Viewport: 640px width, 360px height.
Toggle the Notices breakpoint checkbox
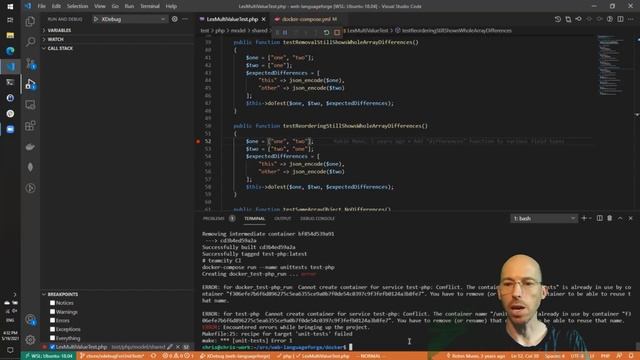click(x=52, y=303)
